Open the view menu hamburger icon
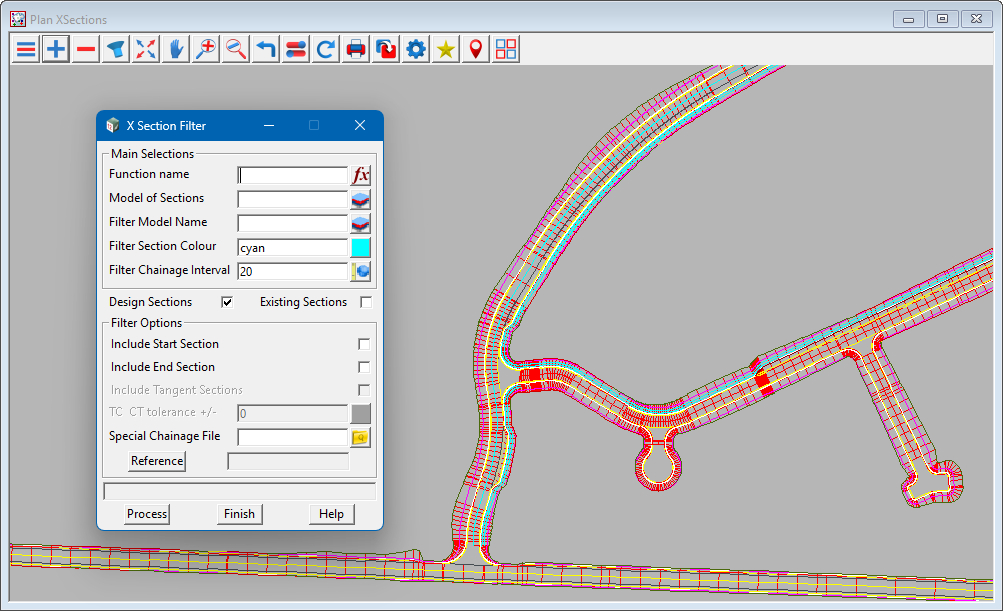Screen dimensions: 1003x611 coord(26,49)
